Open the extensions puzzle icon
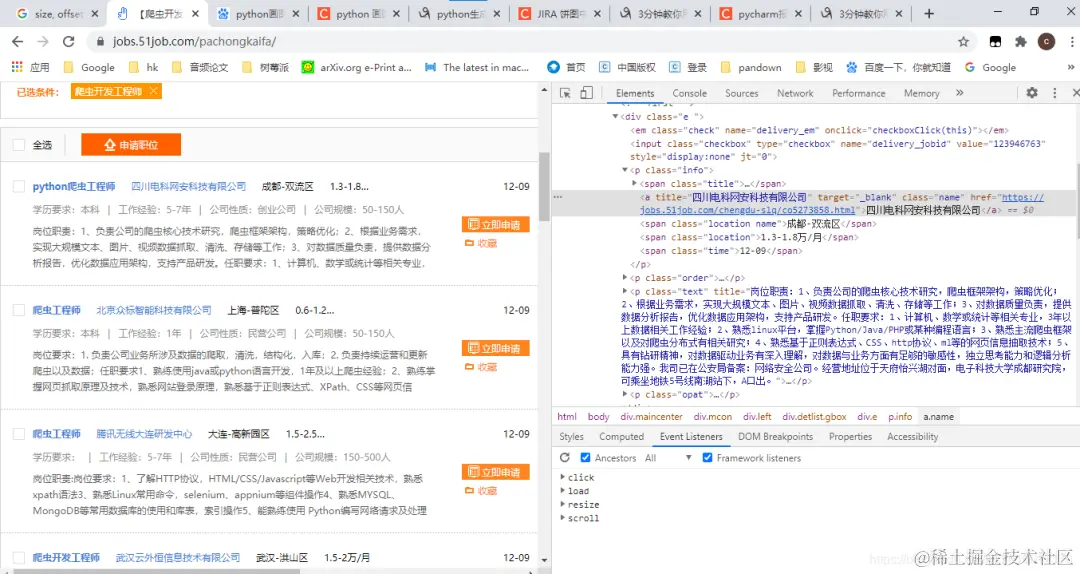This screenshot has width=1080, height=574. [x=1021, y=41]
